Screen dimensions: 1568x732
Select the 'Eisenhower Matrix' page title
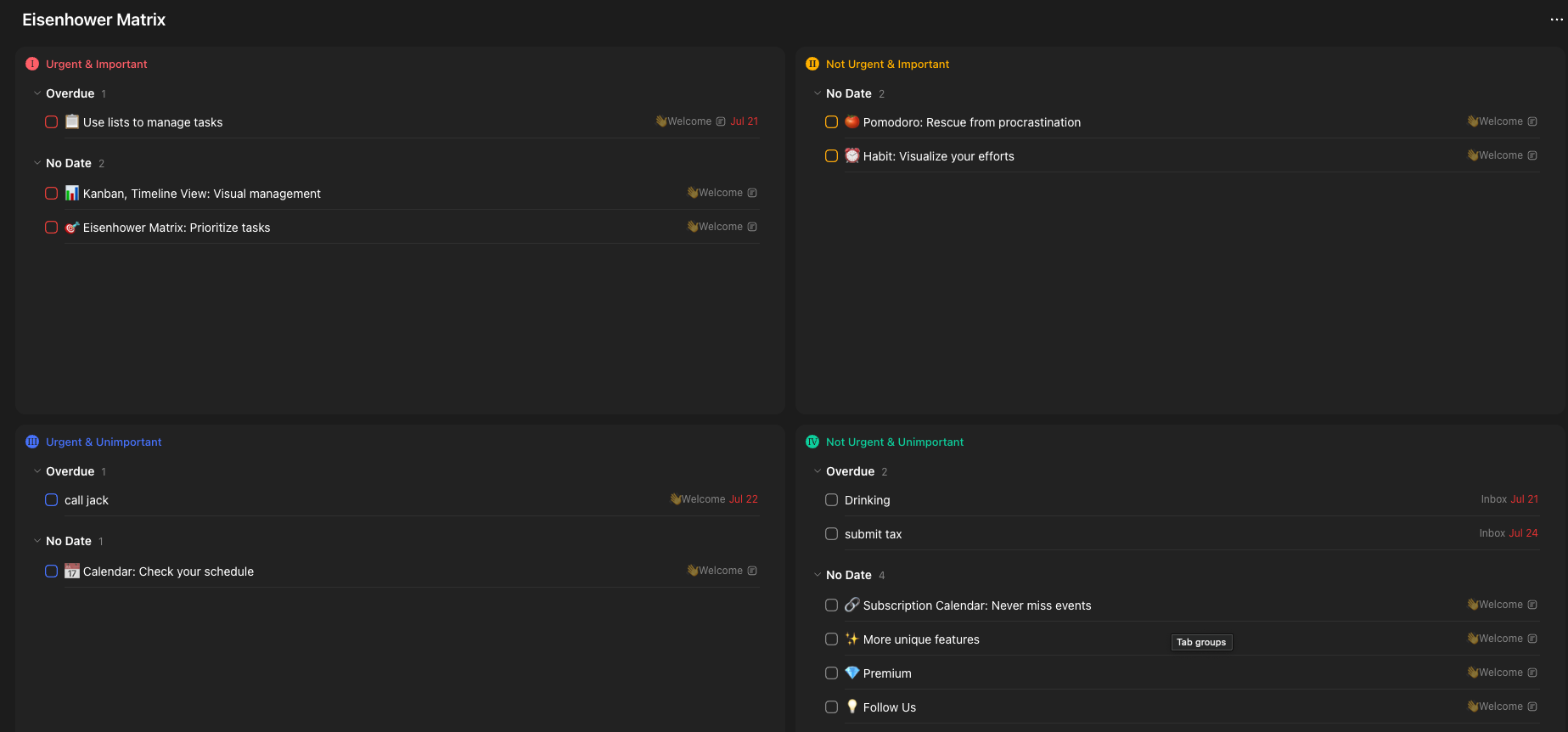coord(93,20)
